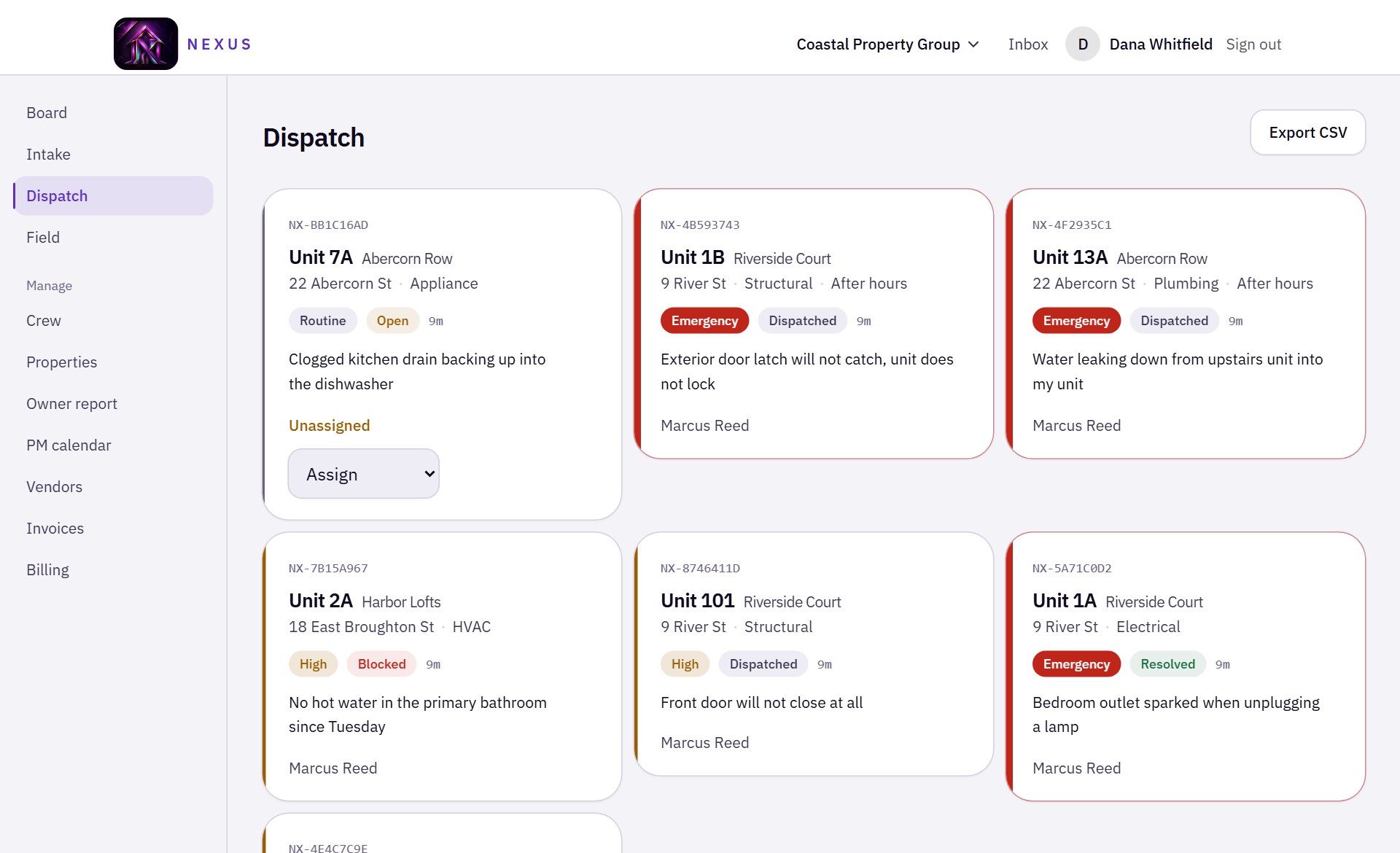Image resolution: width=1400 pixels, height=853 pixels.
Task: Click the Routine badge on Unit 7A
Action: point(323,321)
